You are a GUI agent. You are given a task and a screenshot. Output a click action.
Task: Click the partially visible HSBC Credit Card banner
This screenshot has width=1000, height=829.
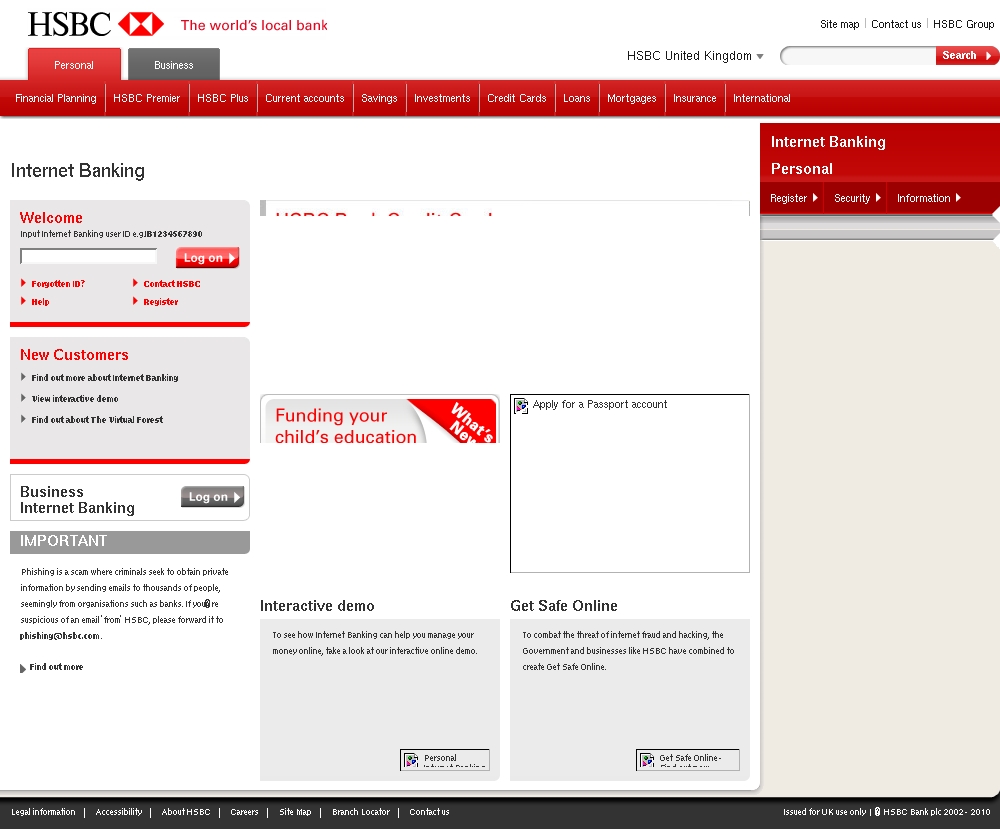504,209
